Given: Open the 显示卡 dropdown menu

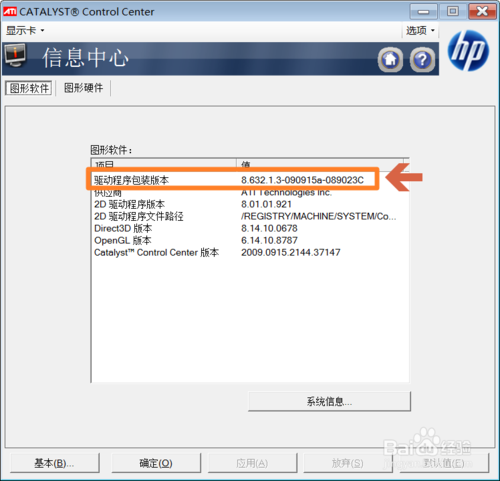Looking at the screenshot, I should click(x=25, y=31).
